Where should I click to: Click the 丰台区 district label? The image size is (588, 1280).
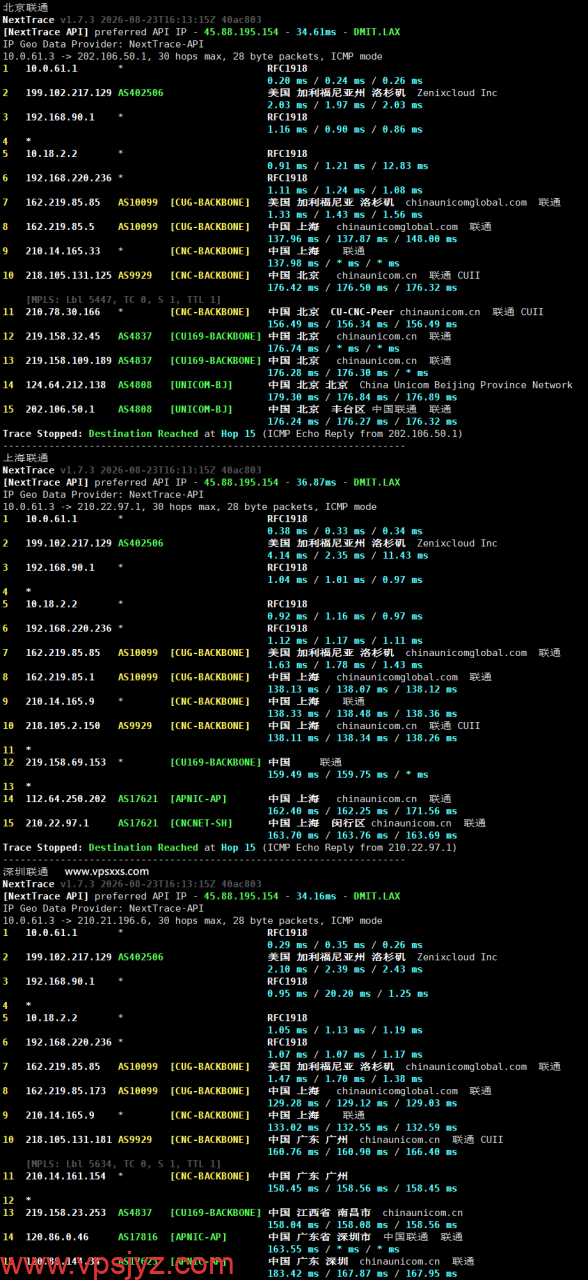[x=348, y=409]
